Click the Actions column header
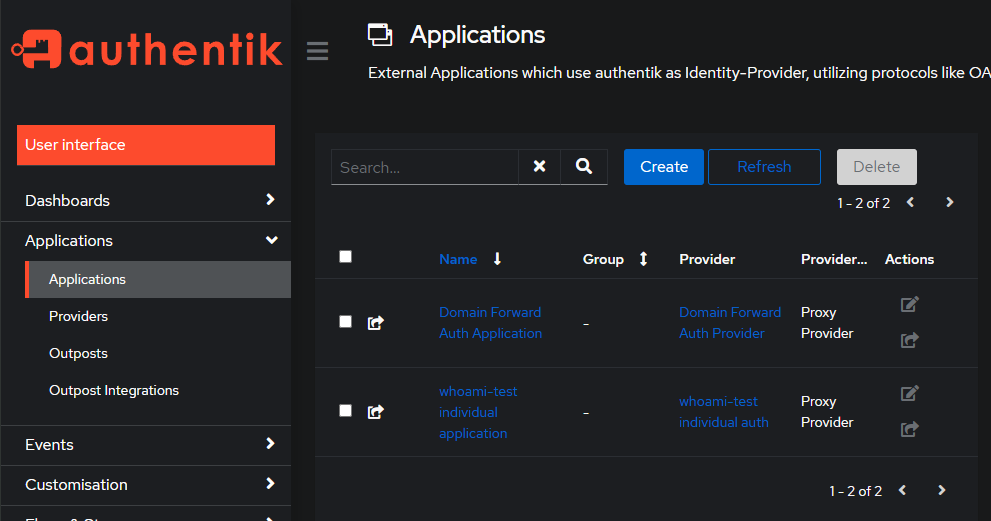The image size is (991, 521). click(x=909, y=259)
